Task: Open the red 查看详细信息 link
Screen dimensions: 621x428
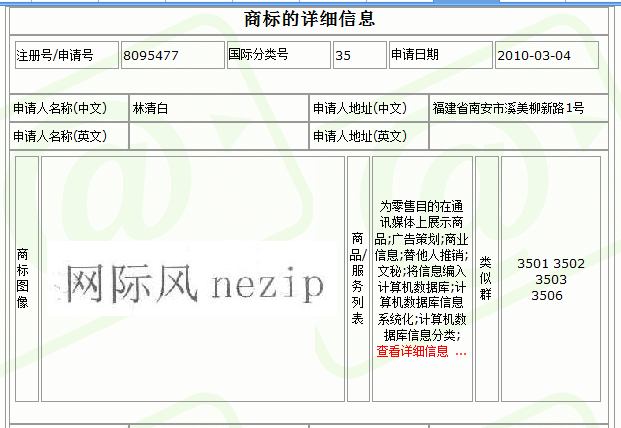Action: (421, 351)
